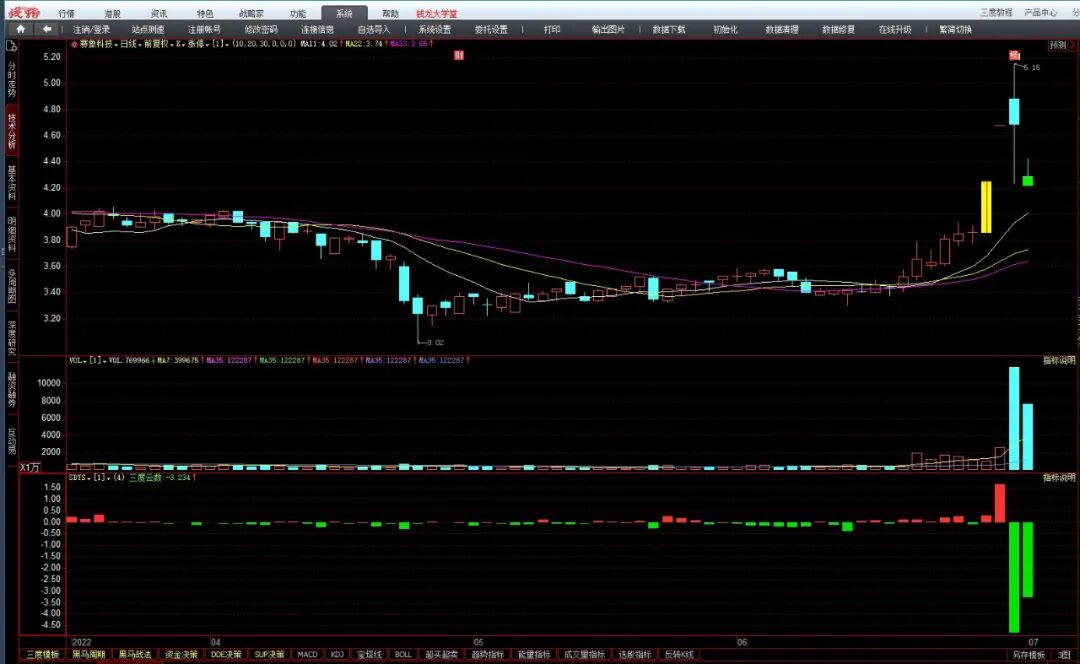Click 打印 in the toolbar
This screenshot has width=1080, height=664.
coord(552,30)
